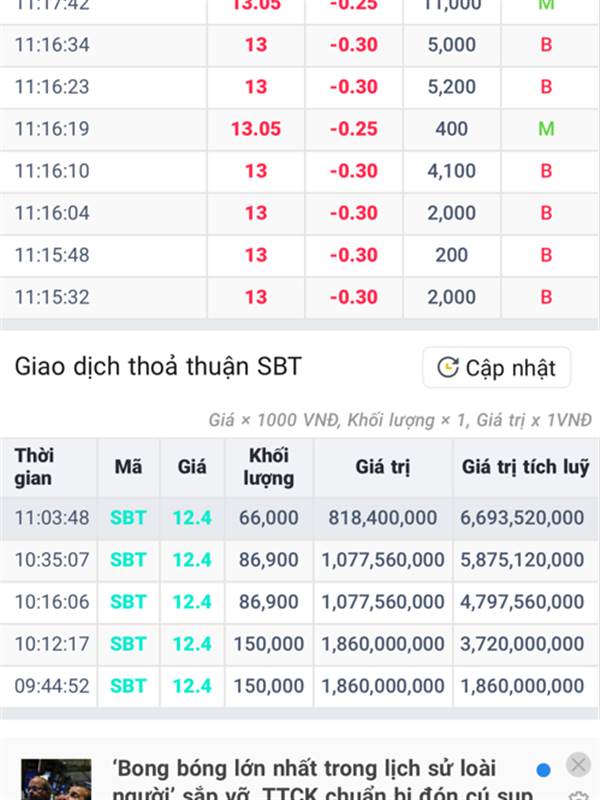Close the news ad banner
600x800 pixels.
(x=578, y=764)
